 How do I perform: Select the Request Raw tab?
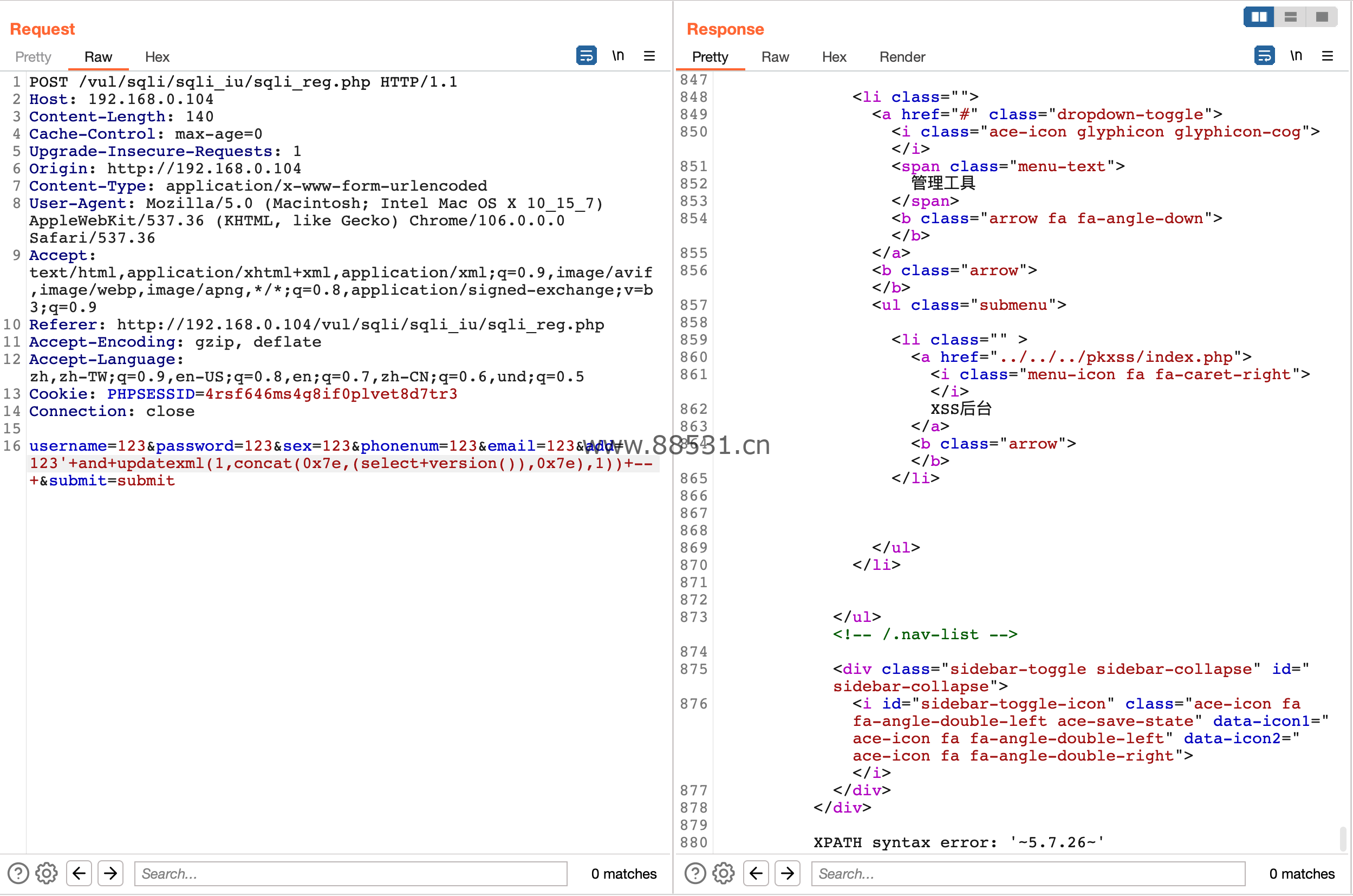point(98,57)
